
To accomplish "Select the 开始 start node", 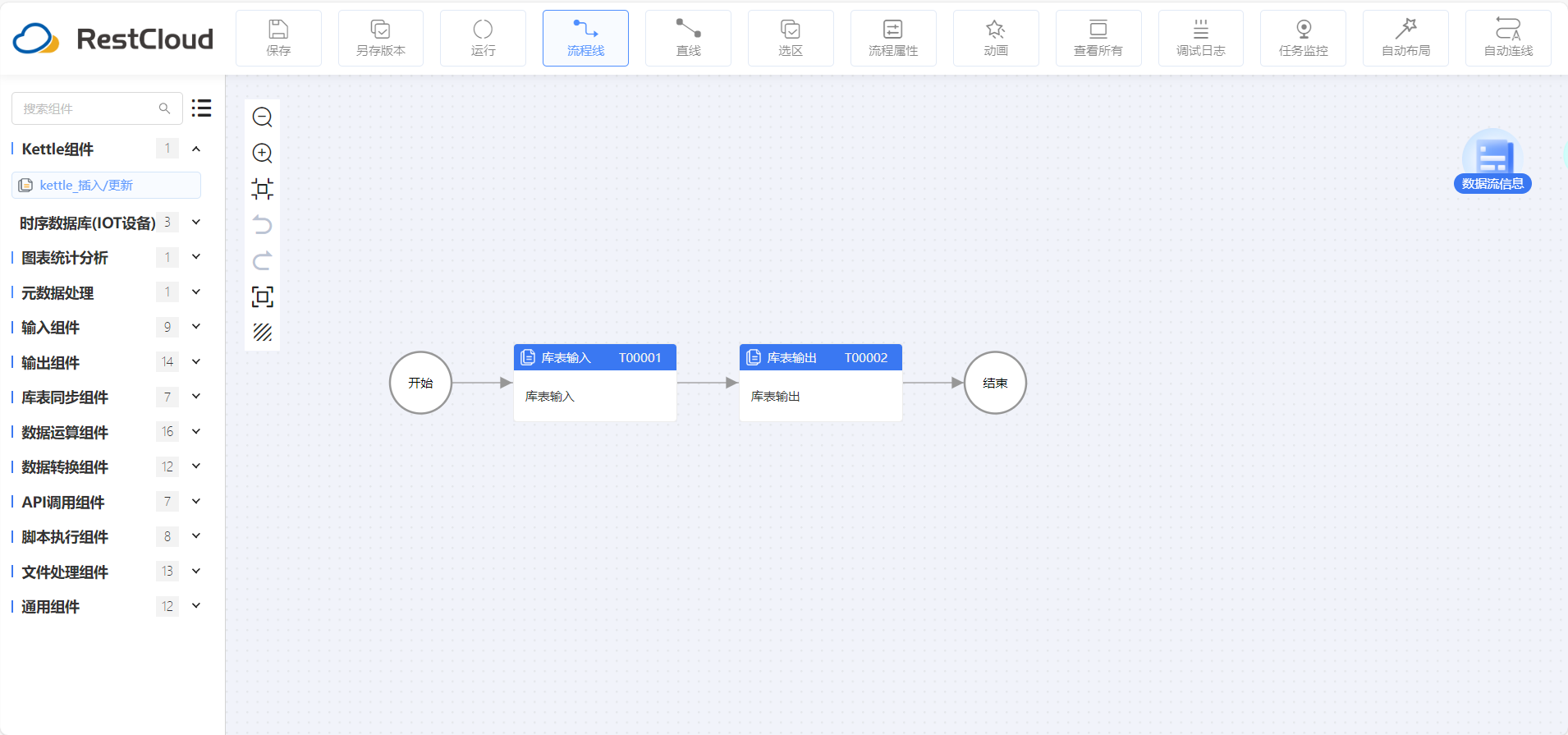I will (x=420, y=383).
